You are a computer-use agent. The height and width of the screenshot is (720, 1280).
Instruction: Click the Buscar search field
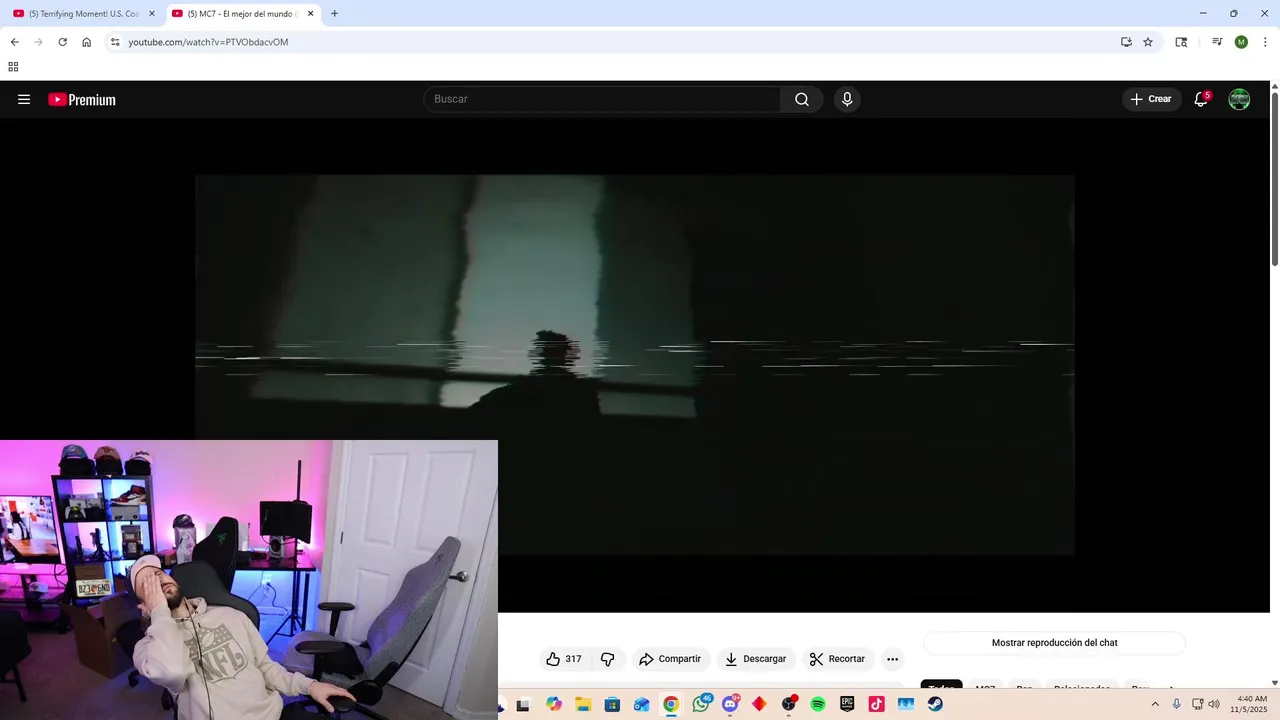tap(602, 99)
